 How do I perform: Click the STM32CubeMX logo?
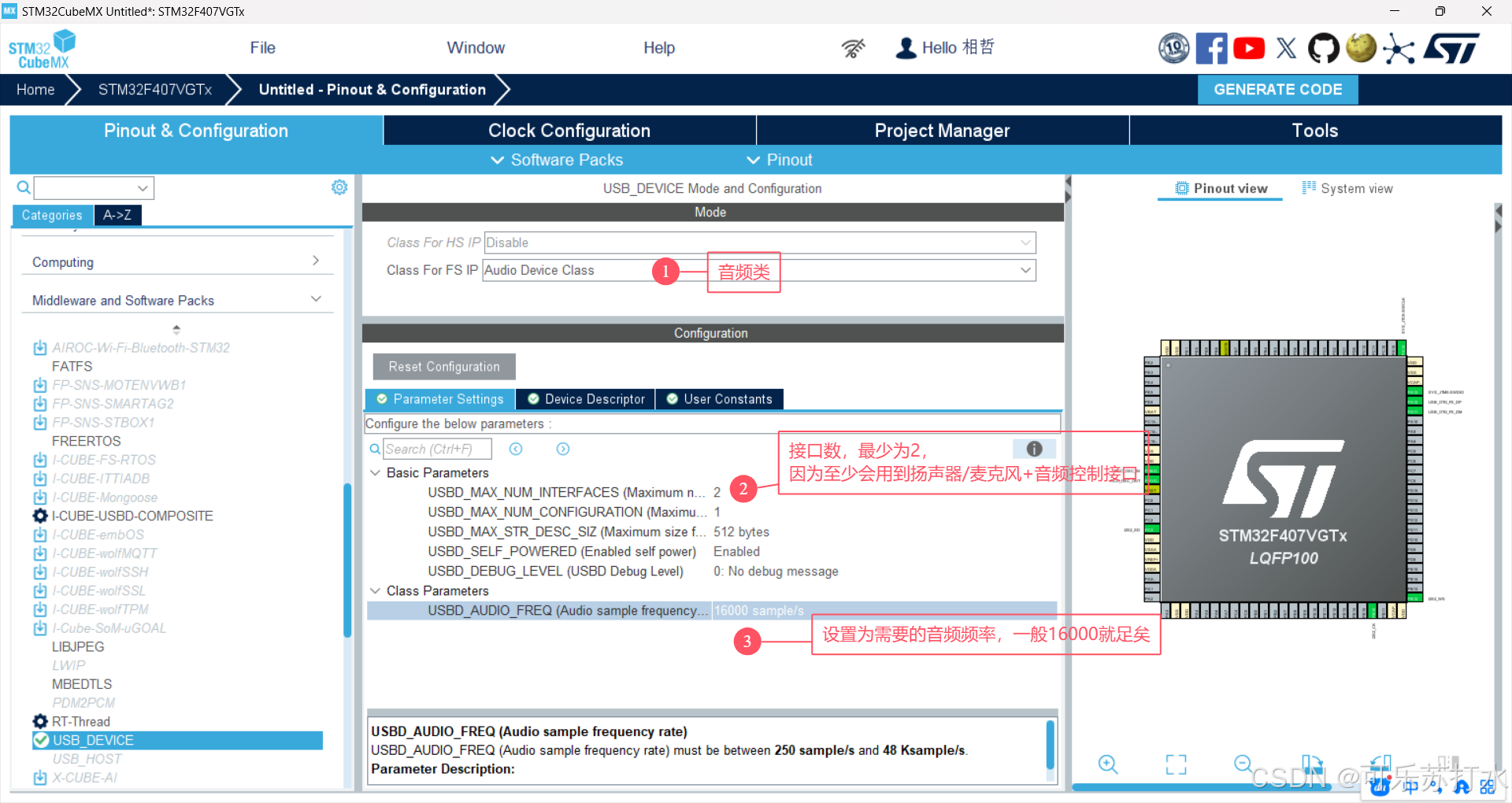[42, 49]
